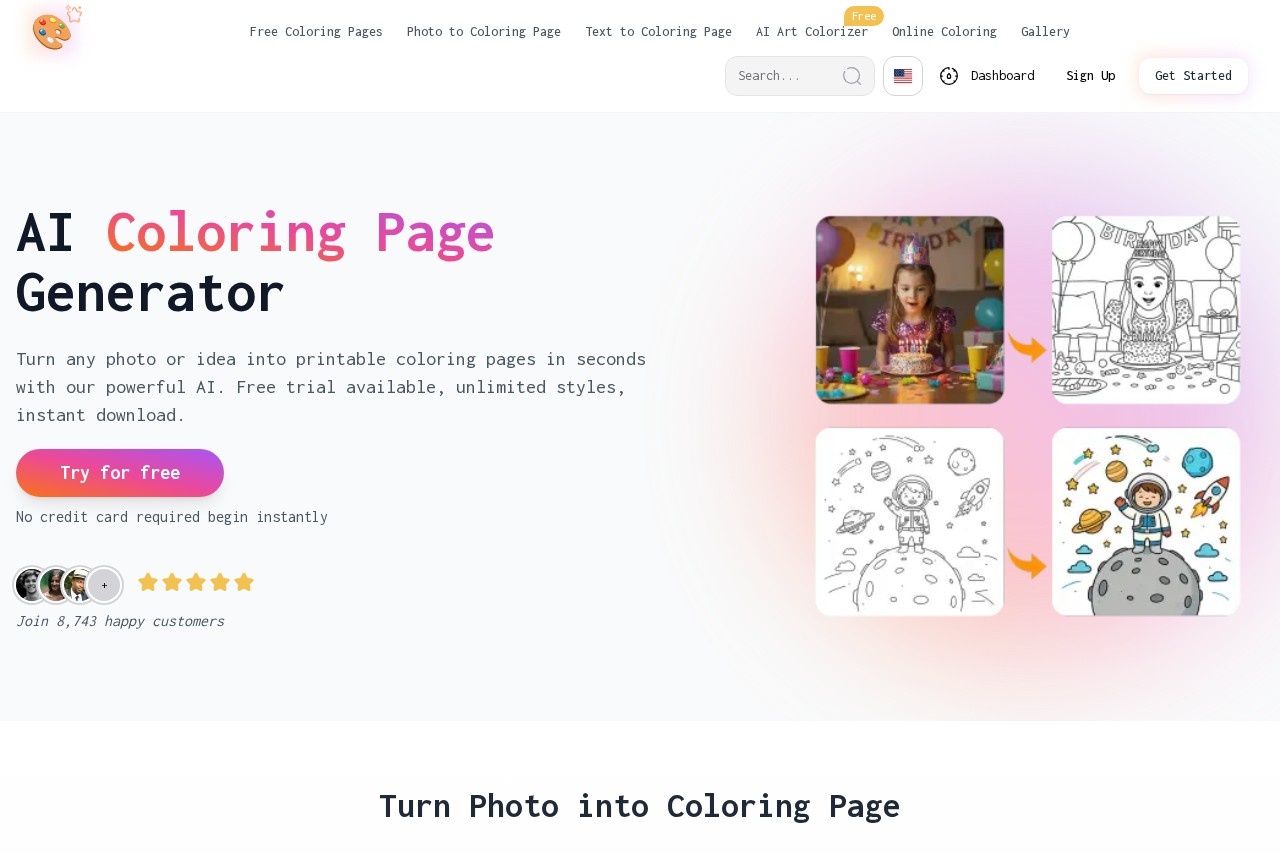Select AI Art Colorizer in navigation
The image size is (1280, 853).
point(812,31)
